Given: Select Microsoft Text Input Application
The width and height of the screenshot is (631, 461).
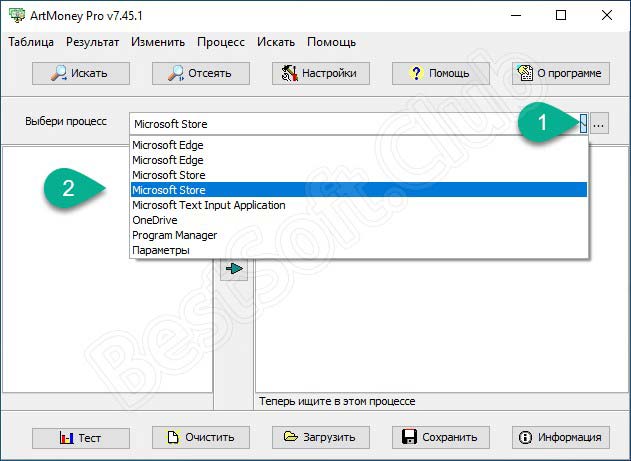Looking at the screenshot, I should [x=359, y=205].
